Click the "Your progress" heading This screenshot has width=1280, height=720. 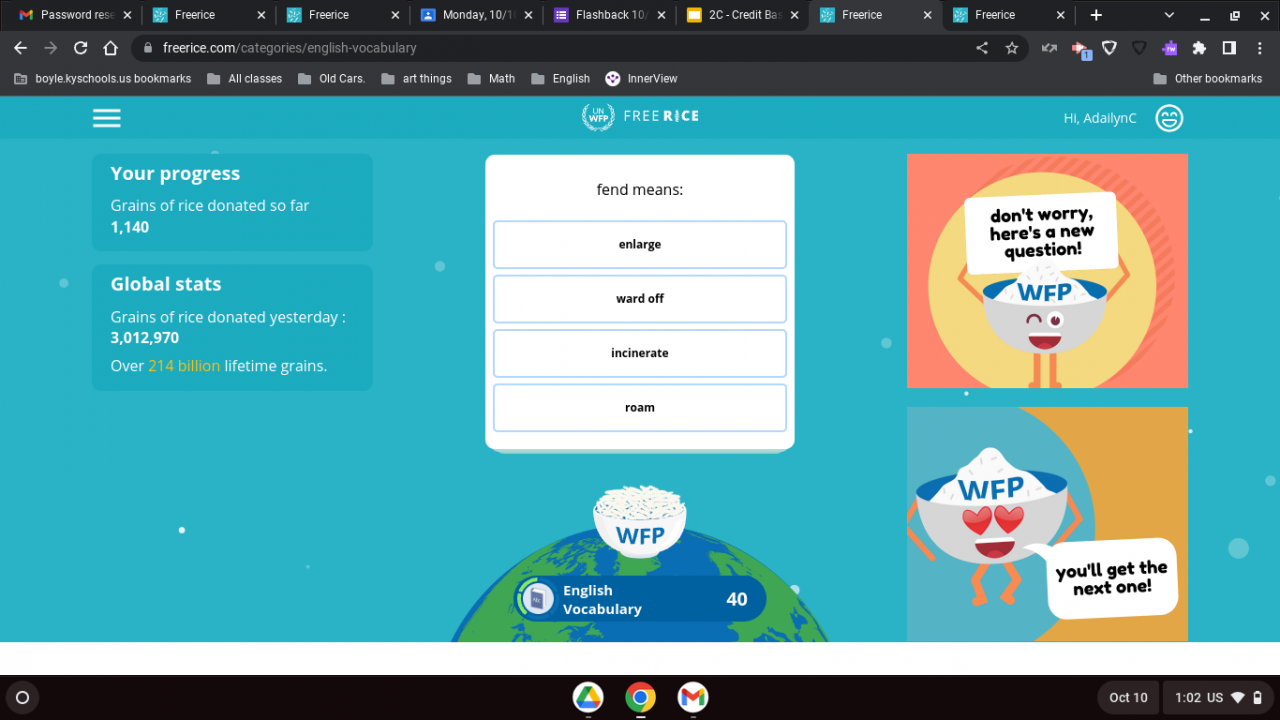[x=175, y=173]
